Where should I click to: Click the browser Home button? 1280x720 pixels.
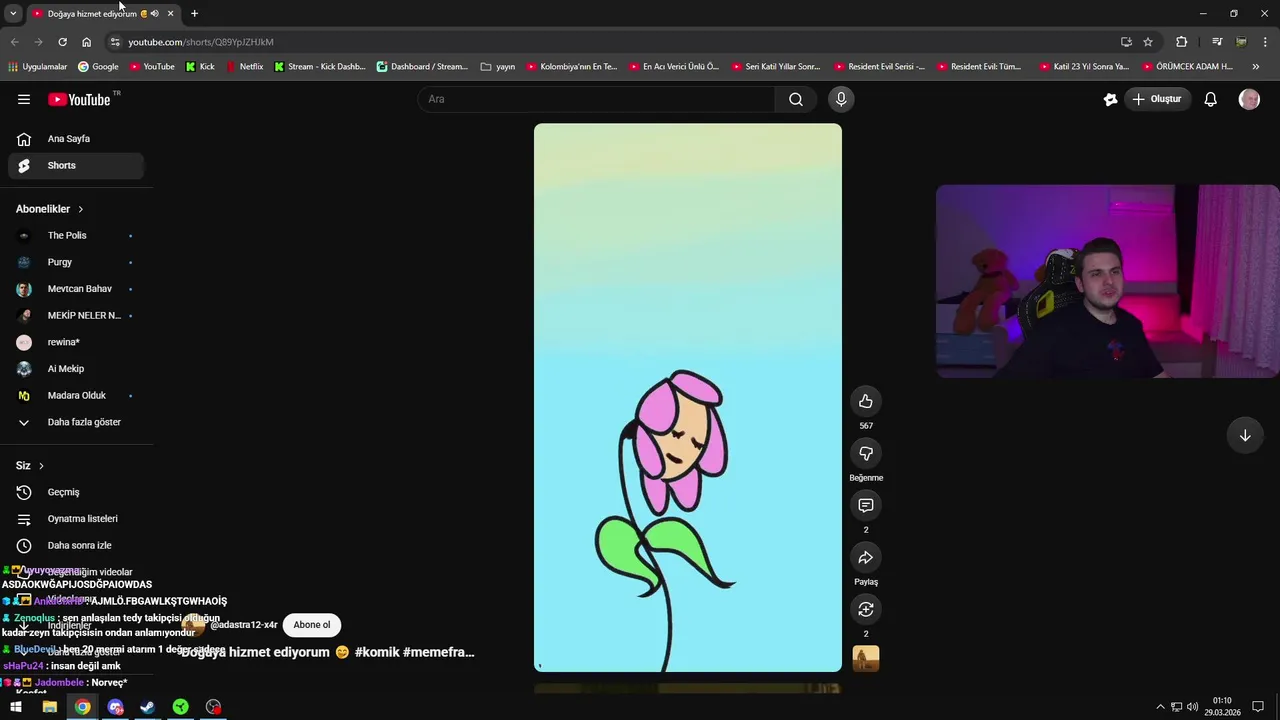tap(86, 42)
